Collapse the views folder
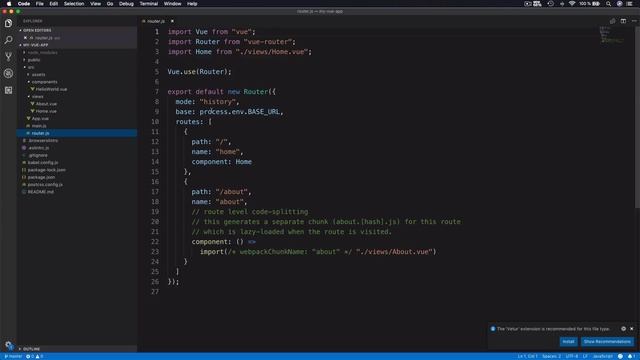640x360 pixels. 37,97
